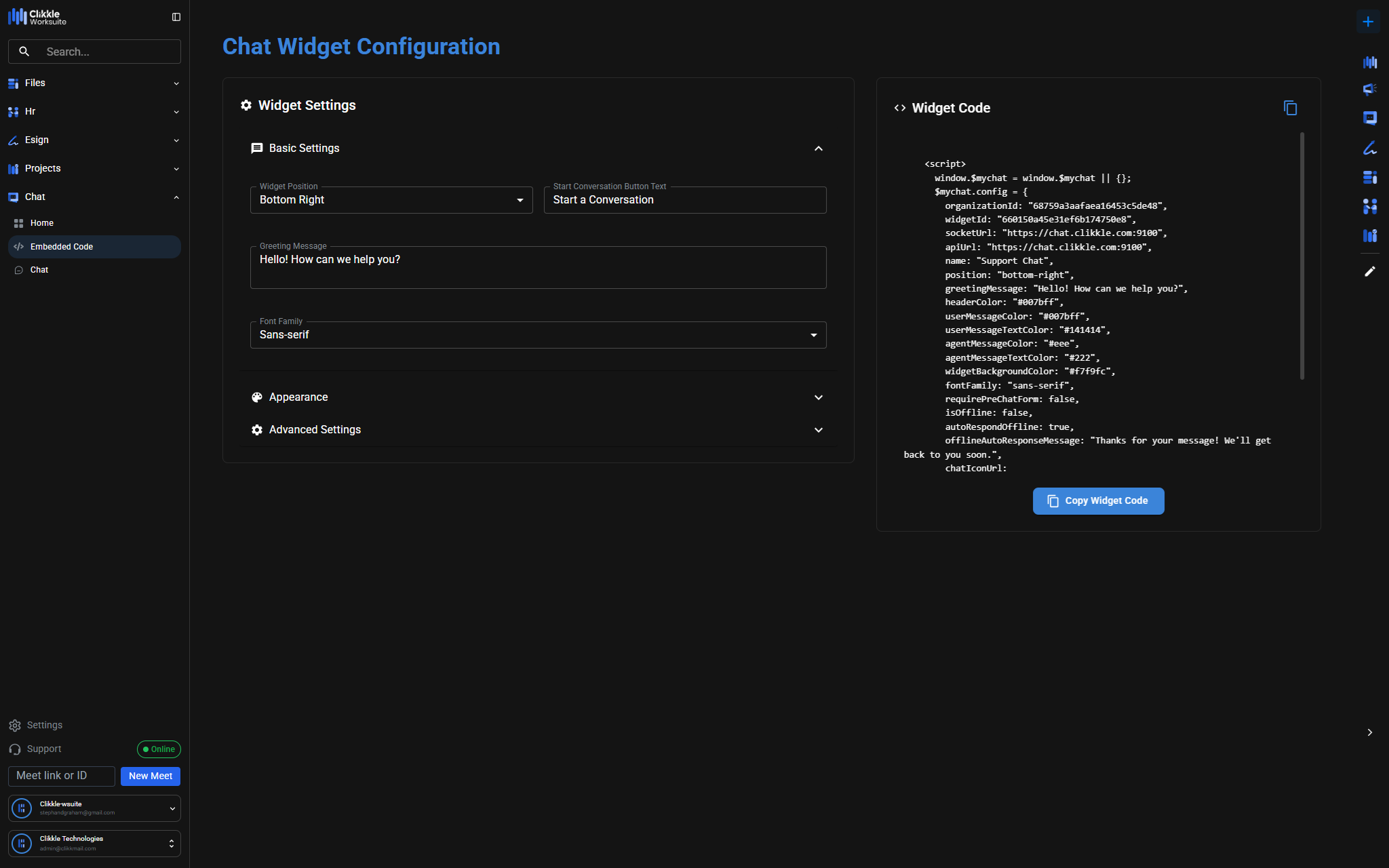Open the signature Esign icon in right rail
Viewport: 1389px width, 868px height.
(x=1369, y=148)
